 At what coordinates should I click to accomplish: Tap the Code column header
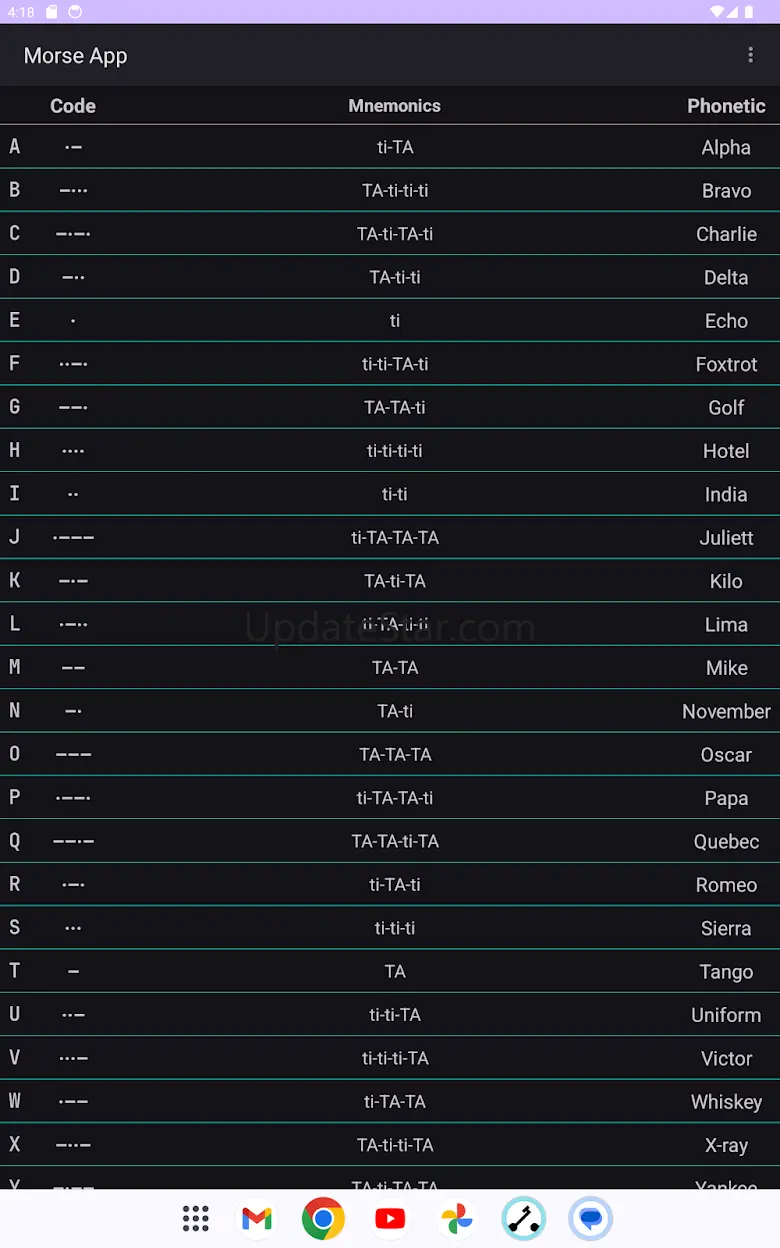click(x=73, y=106)
